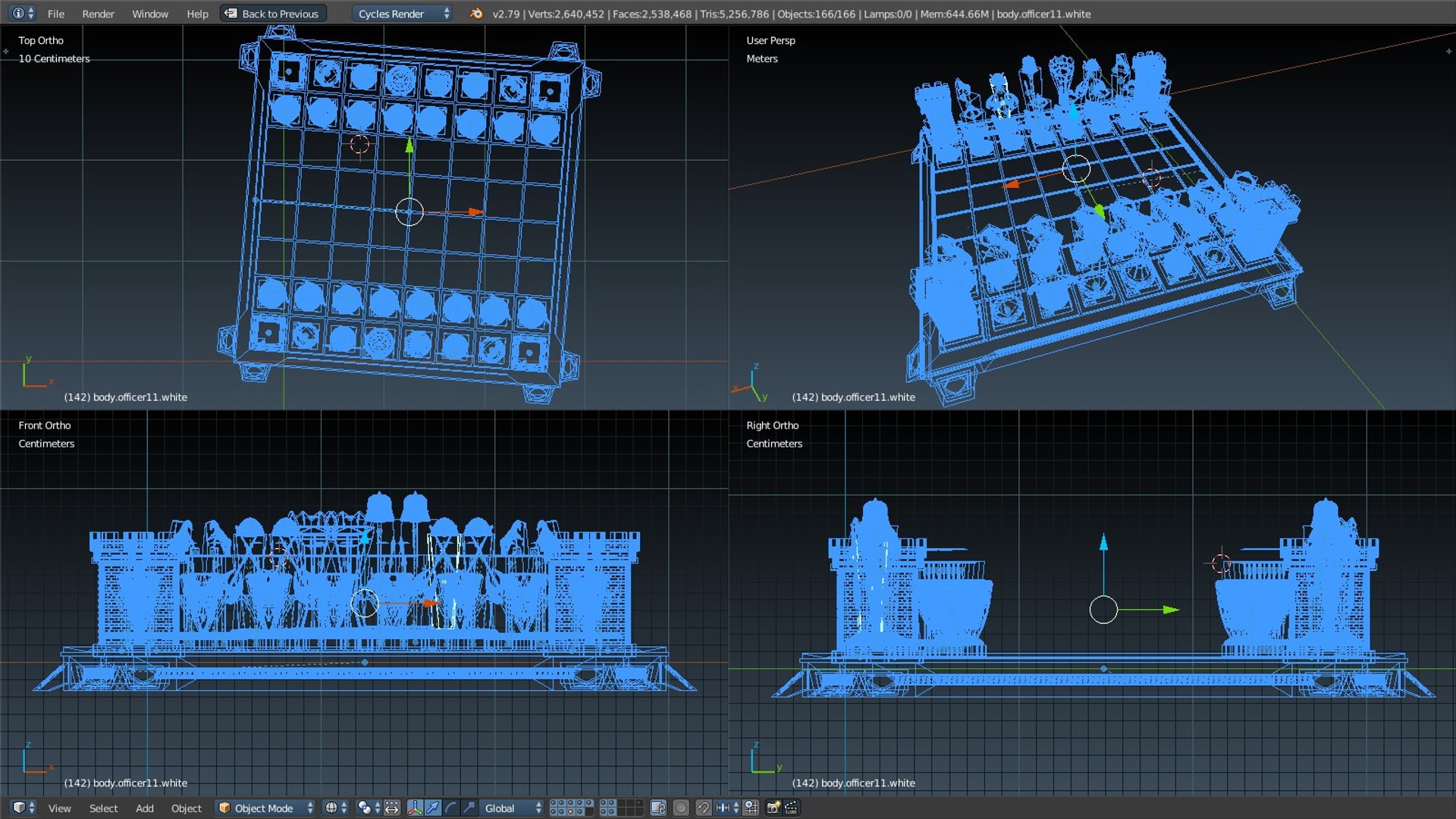1456x819 pixels.
Task: Click the Right Ortho view label
Action: pos(772,425)
